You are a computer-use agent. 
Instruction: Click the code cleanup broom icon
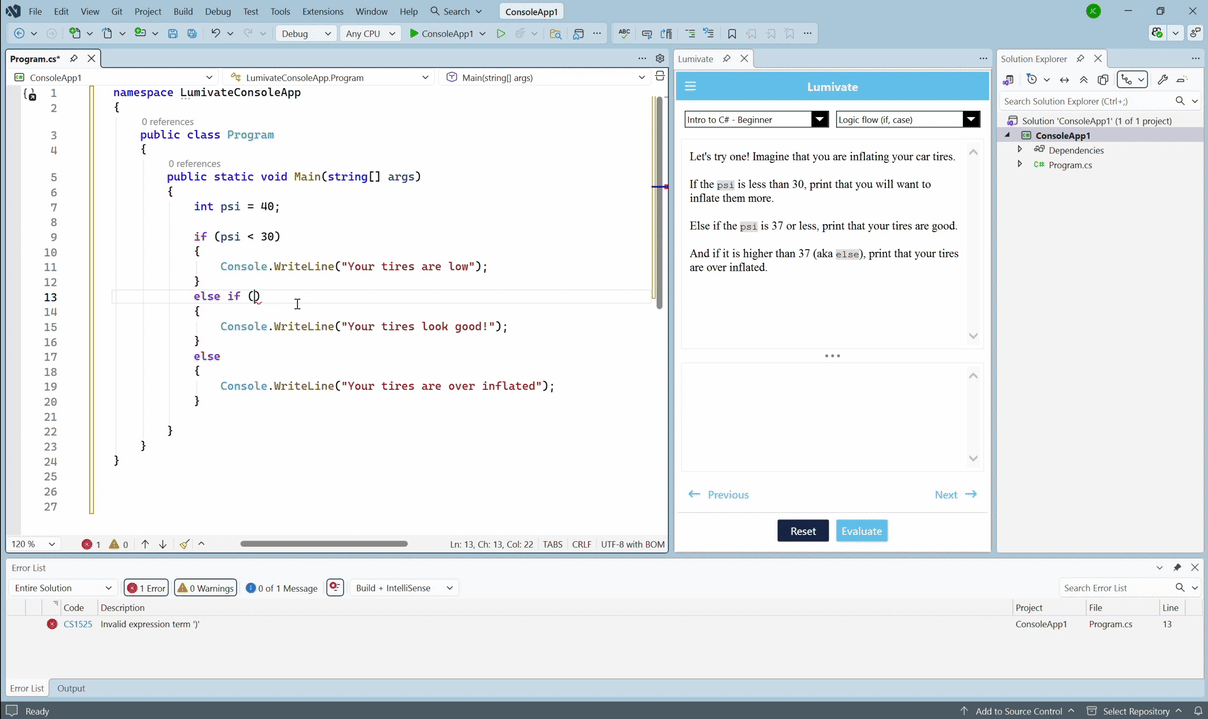tap(185, 544)
